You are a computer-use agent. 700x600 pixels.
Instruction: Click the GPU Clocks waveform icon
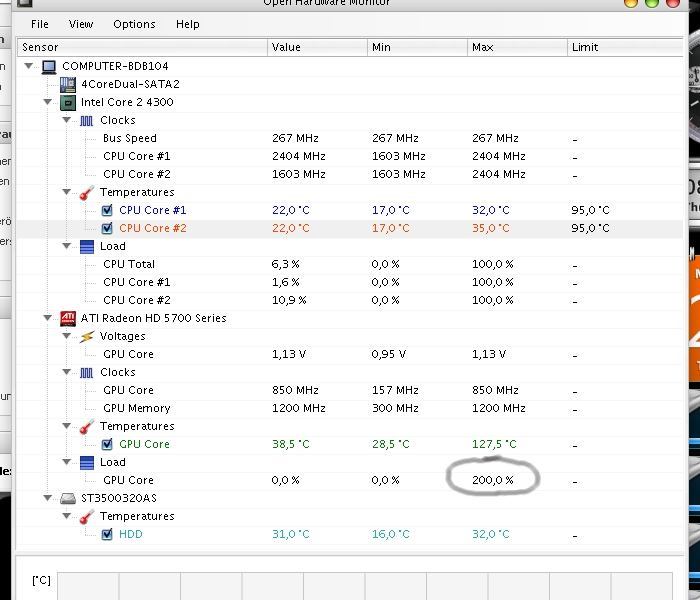pos(87,372)
